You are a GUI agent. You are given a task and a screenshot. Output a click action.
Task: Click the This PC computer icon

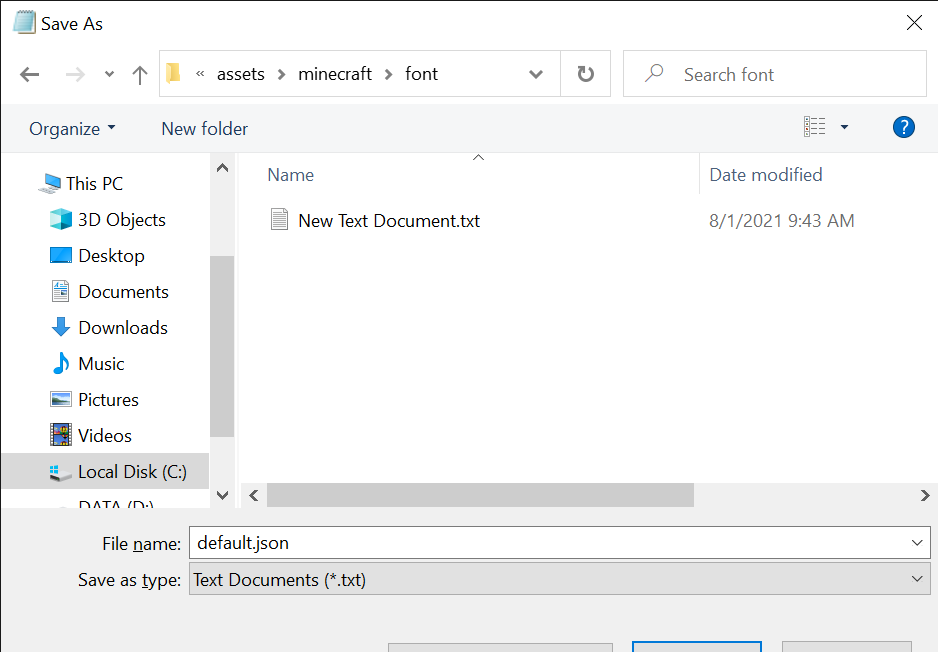(x=50, y=183)
